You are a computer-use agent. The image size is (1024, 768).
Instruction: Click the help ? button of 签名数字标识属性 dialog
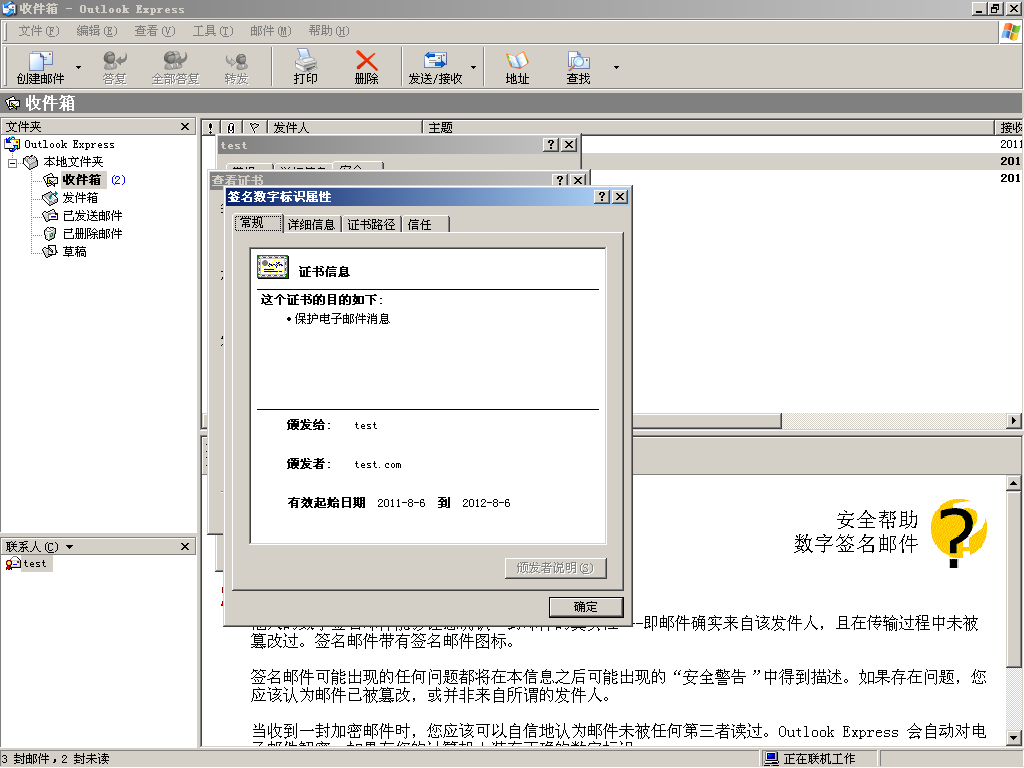coord(602,197)
